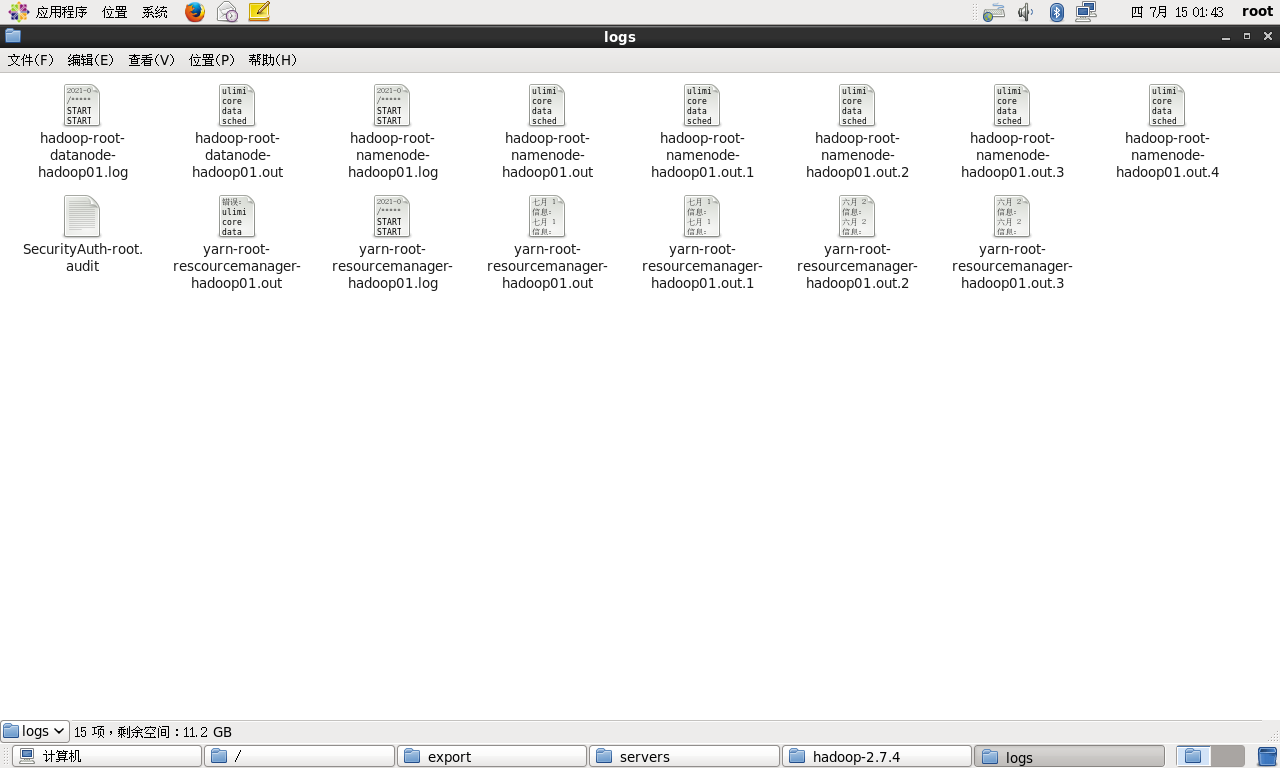Viewport: 1280px width, 768px height.
Task: Select the SecurityAuth-root.audit file icon
Action: click(82, 216)
